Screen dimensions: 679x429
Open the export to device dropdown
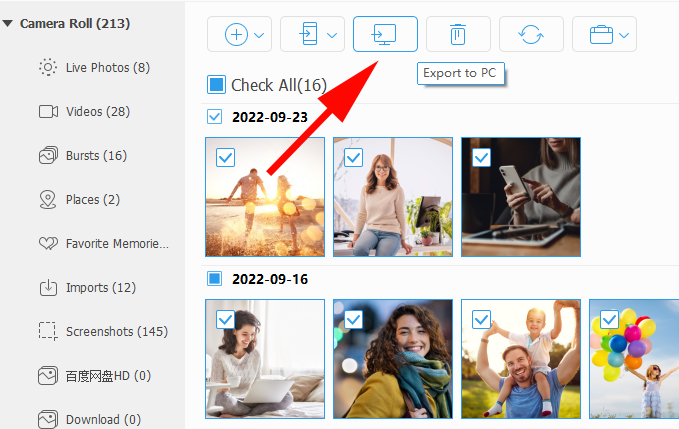(x=312, y=34)
